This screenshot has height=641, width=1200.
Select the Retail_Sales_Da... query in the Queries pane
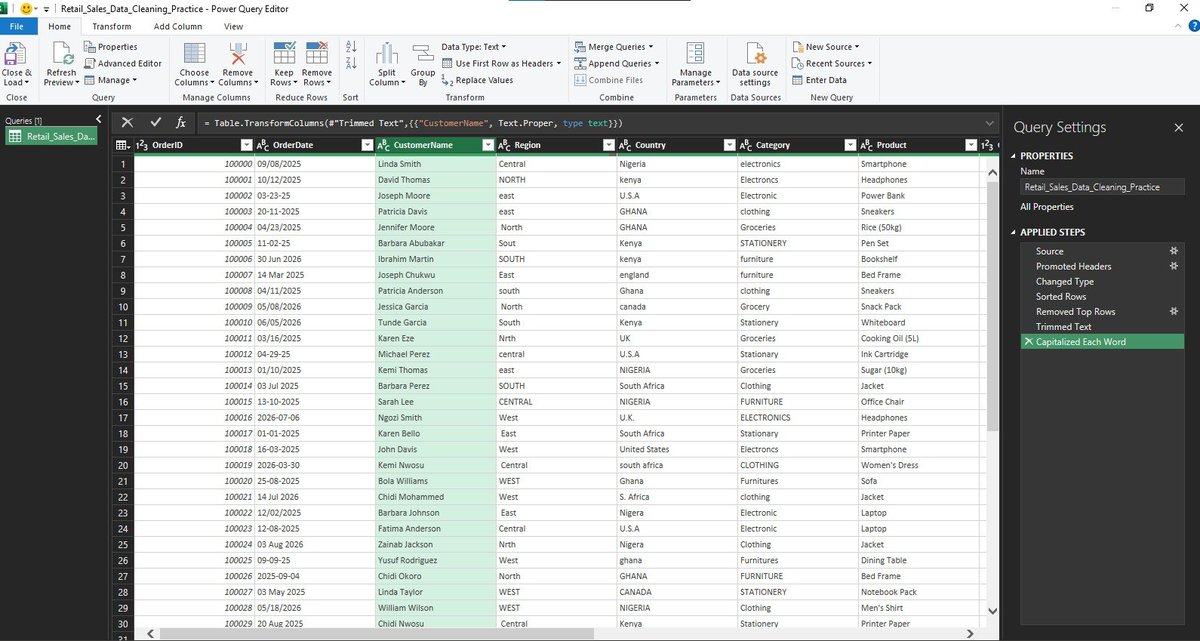point(52,136)
